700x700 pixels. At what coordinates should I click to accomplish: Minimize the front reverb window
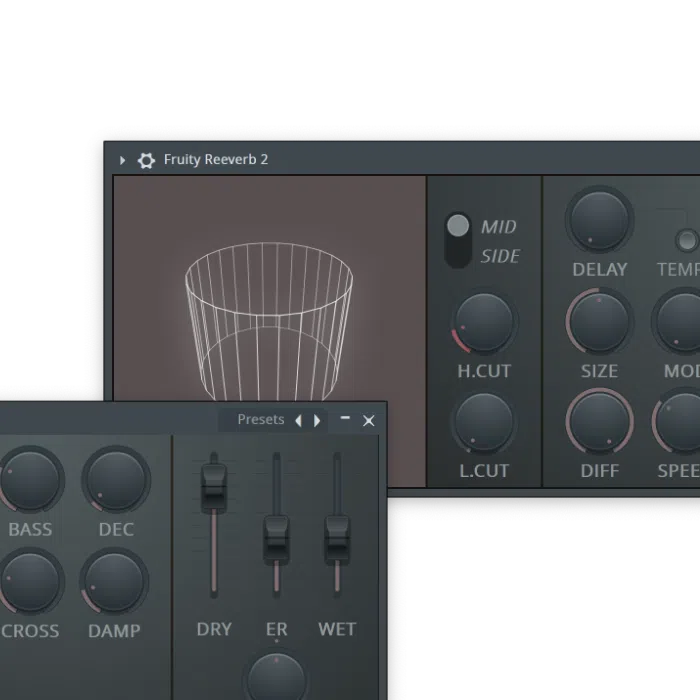(x=345, y=418)
